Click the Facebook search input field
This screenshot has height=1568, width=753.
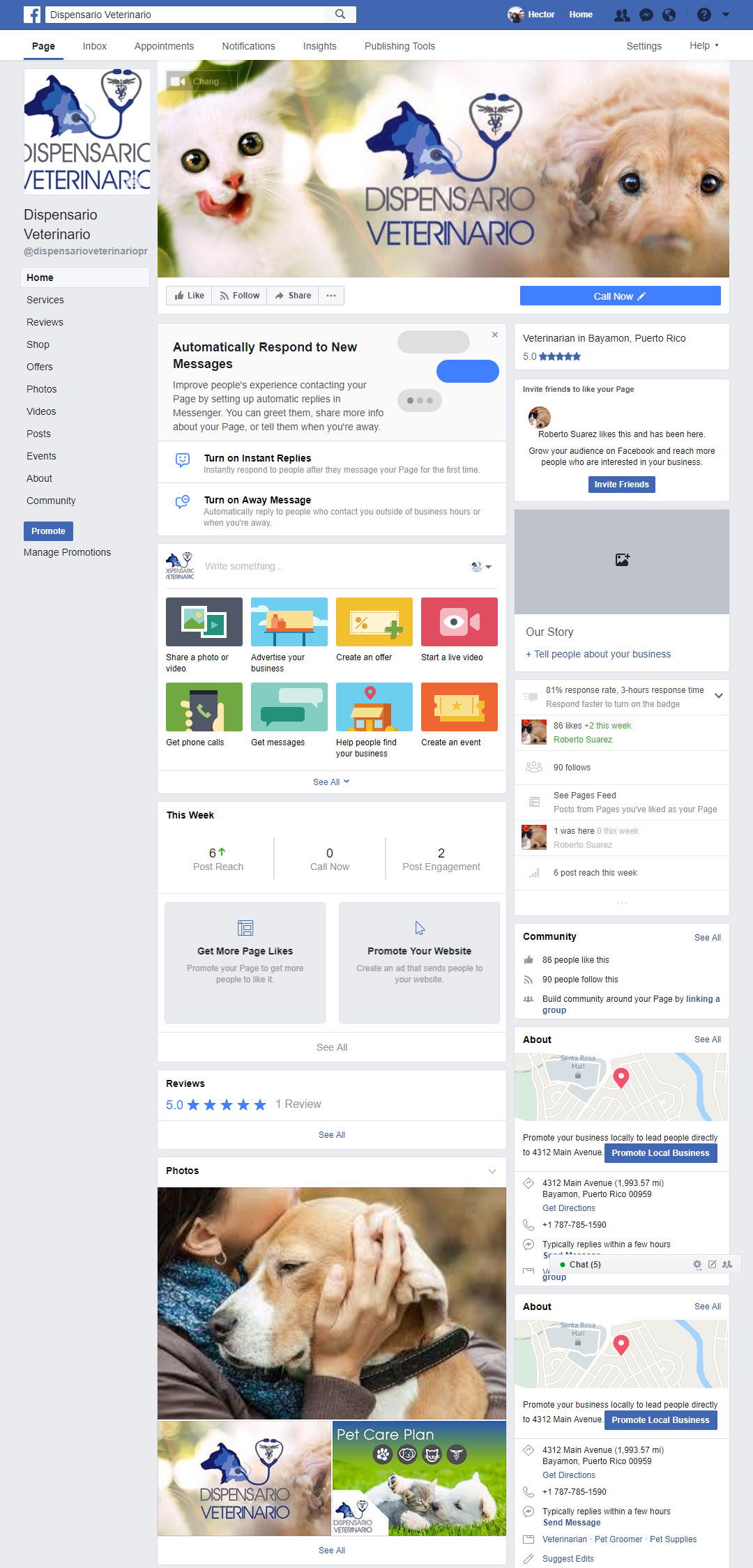click(x=186, y=14)
